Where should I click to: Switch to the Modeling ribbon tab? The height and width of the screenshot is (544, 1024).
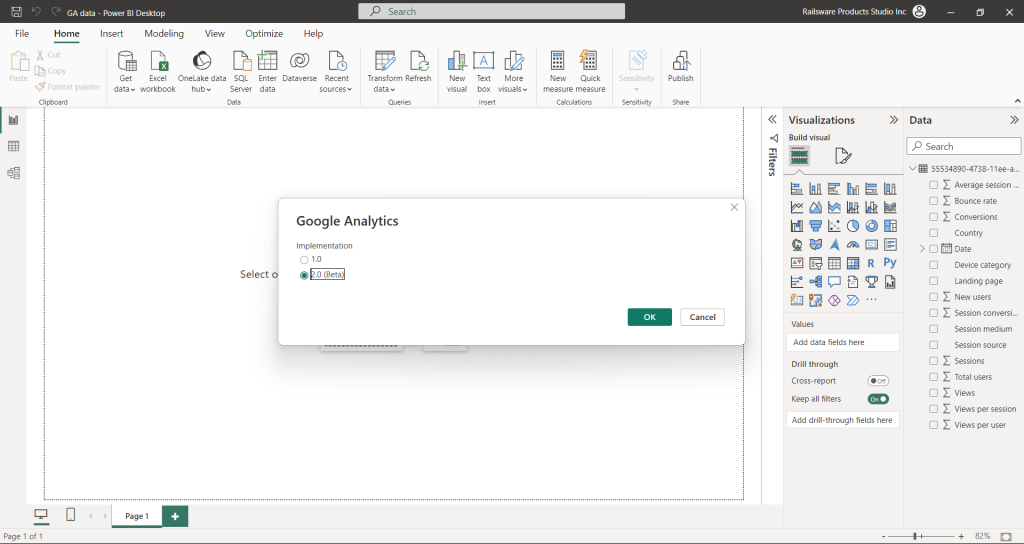tap(164, 33)
